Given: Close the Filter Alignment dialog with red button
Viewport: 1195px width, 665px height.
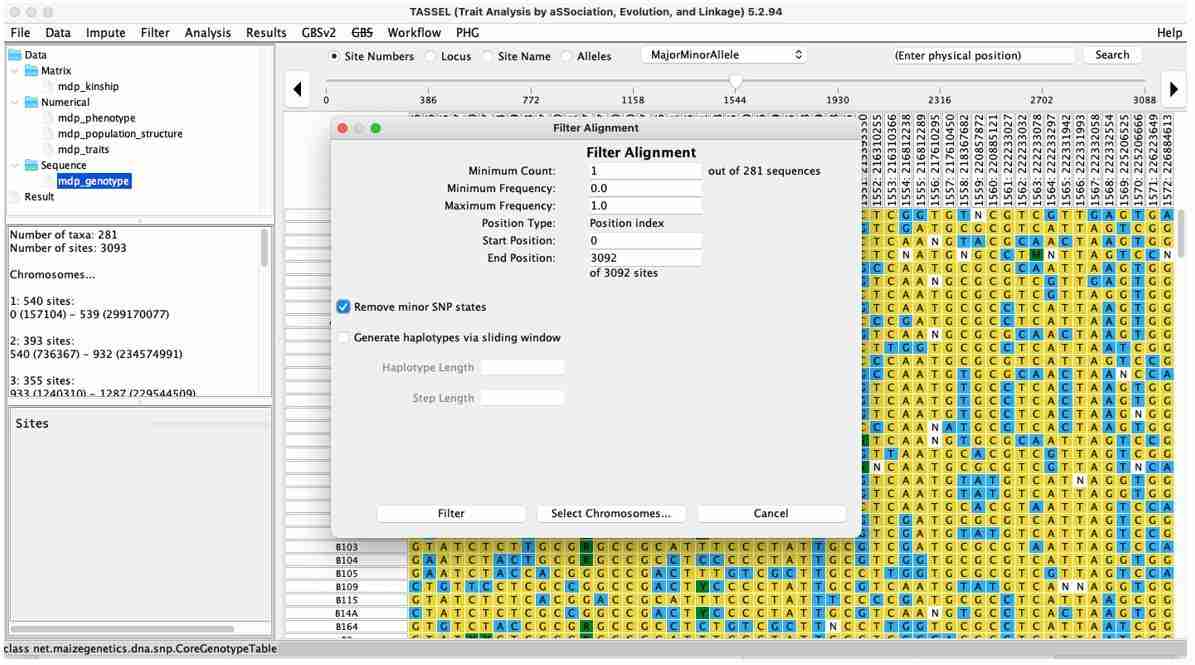Looking at the screenshot, I should tap(343, 128).
